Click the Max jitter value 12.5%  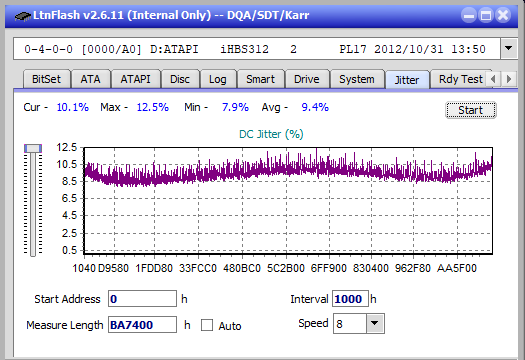coord(152,107)
